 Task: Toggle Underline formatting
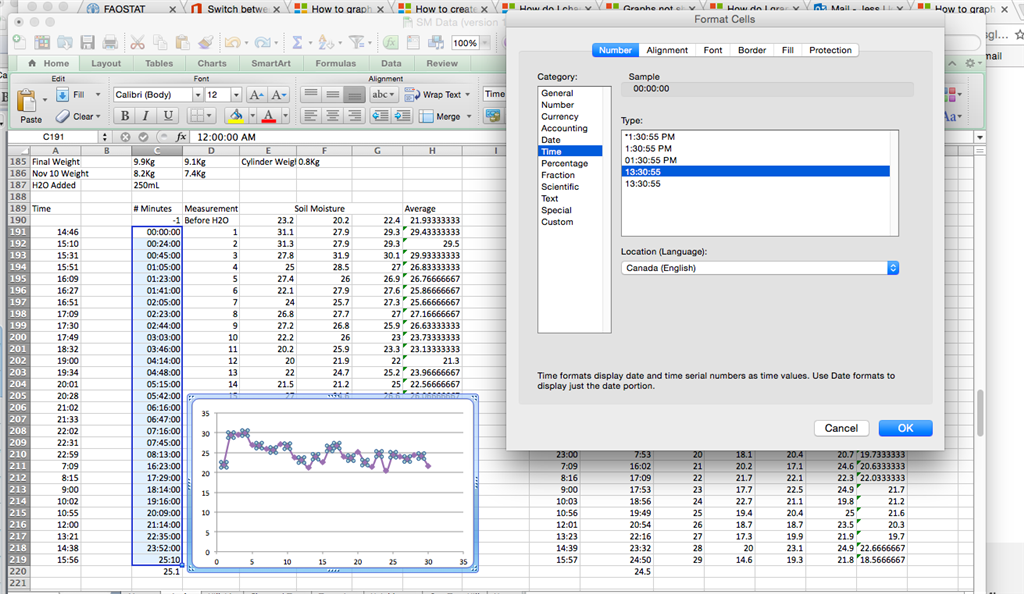point(168,116)
